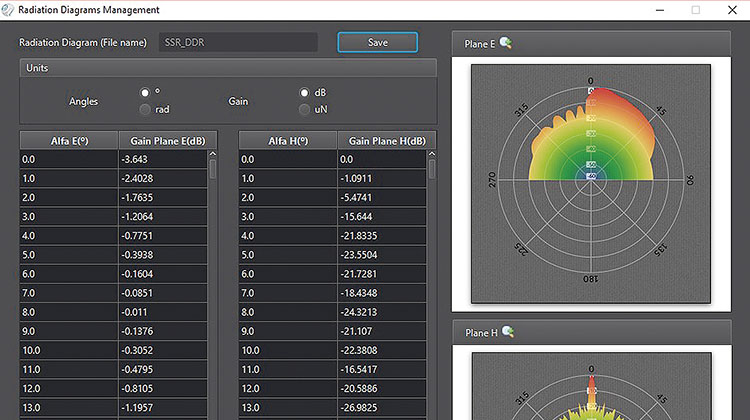Minimize the Radiation Diagrams Management window
750x420 pixels.
coord(660,10)
